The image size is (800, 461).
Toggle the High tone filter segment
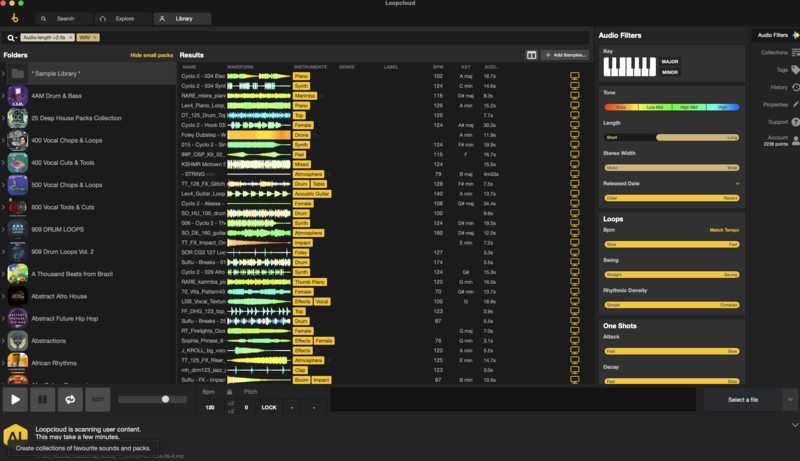[722, 107]
